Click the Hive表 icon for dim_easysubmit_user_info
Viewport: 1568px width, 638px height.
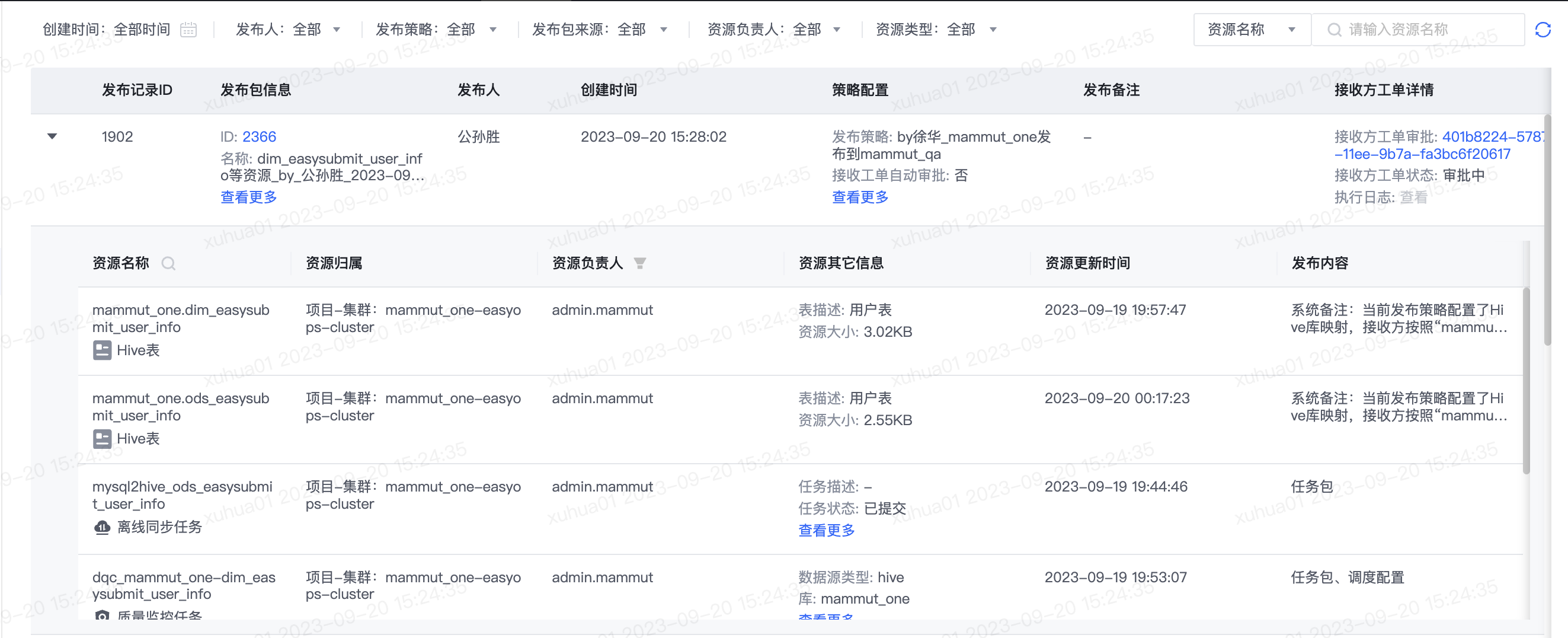point(102,350)
